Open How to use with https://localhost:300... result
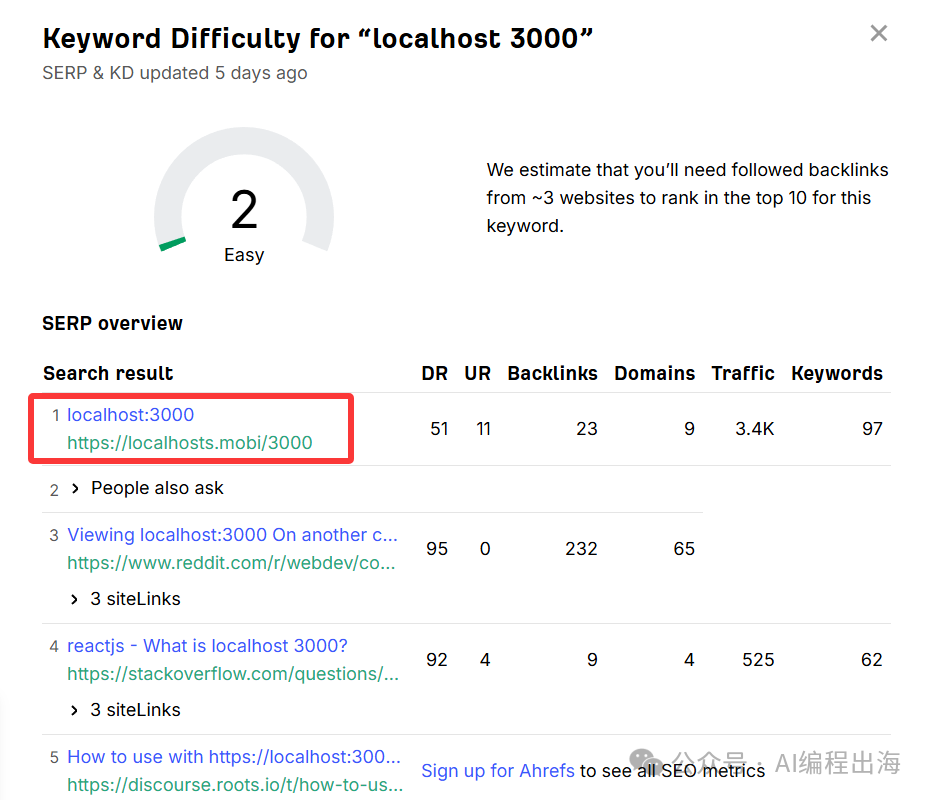This screenshot has width=930, height=800. pyautogui.click(x=234, y=757)
